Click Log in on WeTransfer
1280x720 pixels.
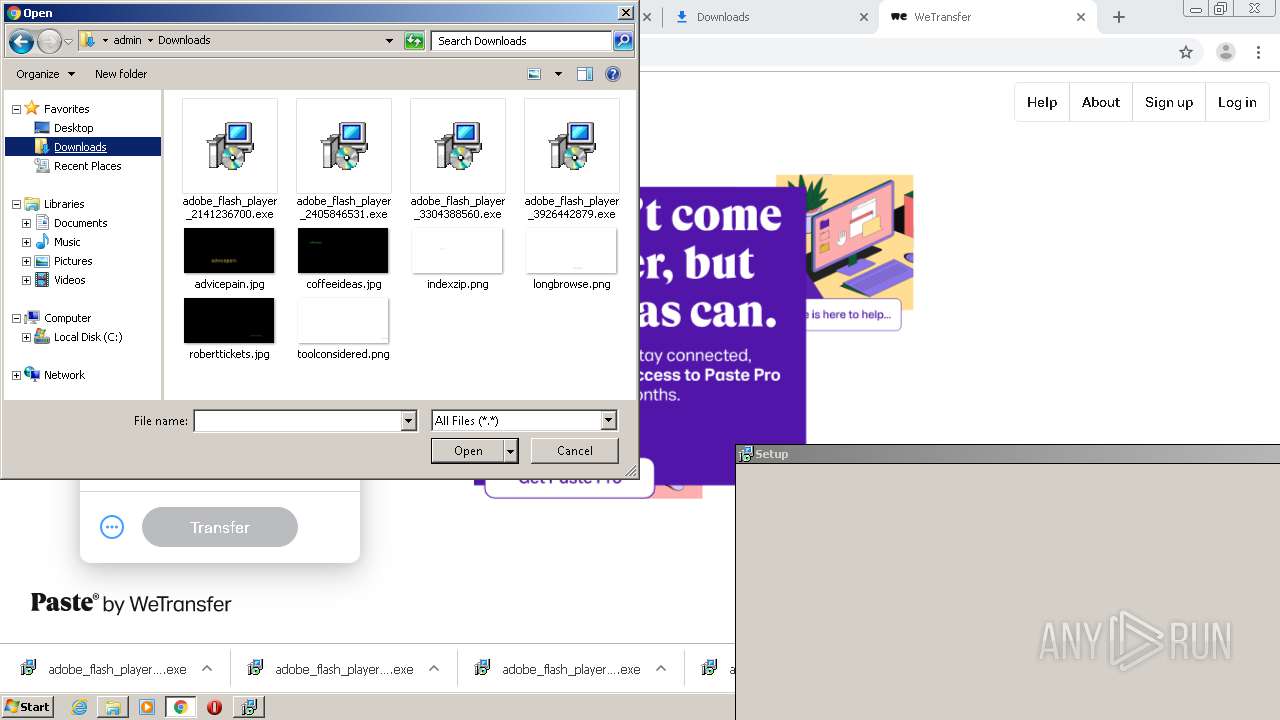tap(1237, 102)
